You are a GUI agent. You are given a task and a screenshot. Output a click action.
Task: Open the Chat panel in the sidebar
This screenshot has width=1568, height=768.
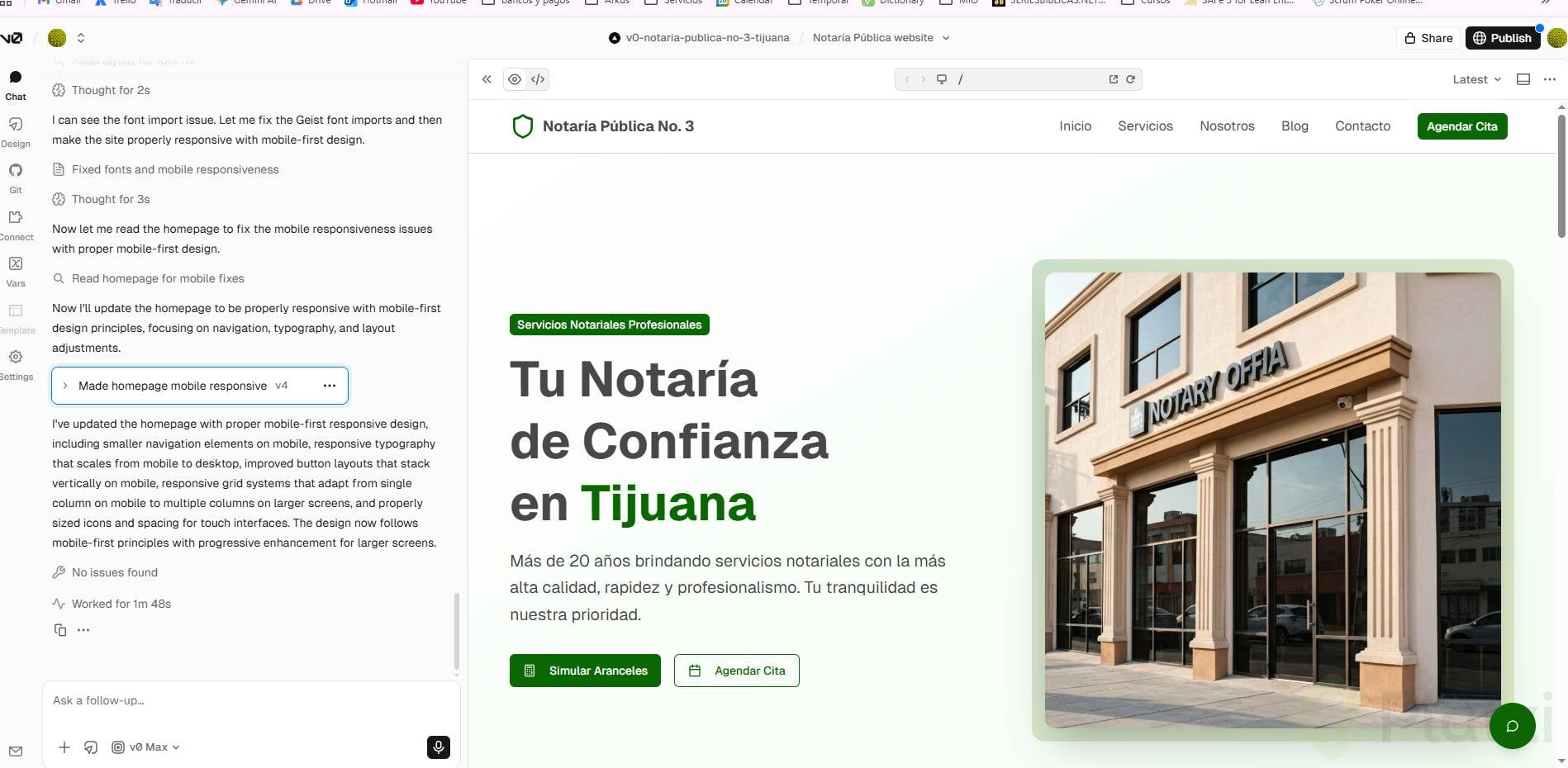pyautogui.click(x=16, y=85)
